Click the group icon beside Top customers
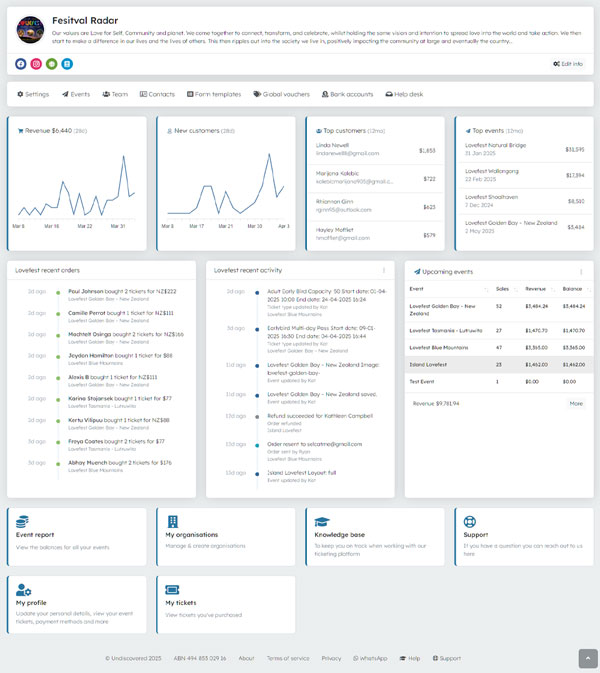The width and height of the screenshot is (600, 673). click(319, 131)
